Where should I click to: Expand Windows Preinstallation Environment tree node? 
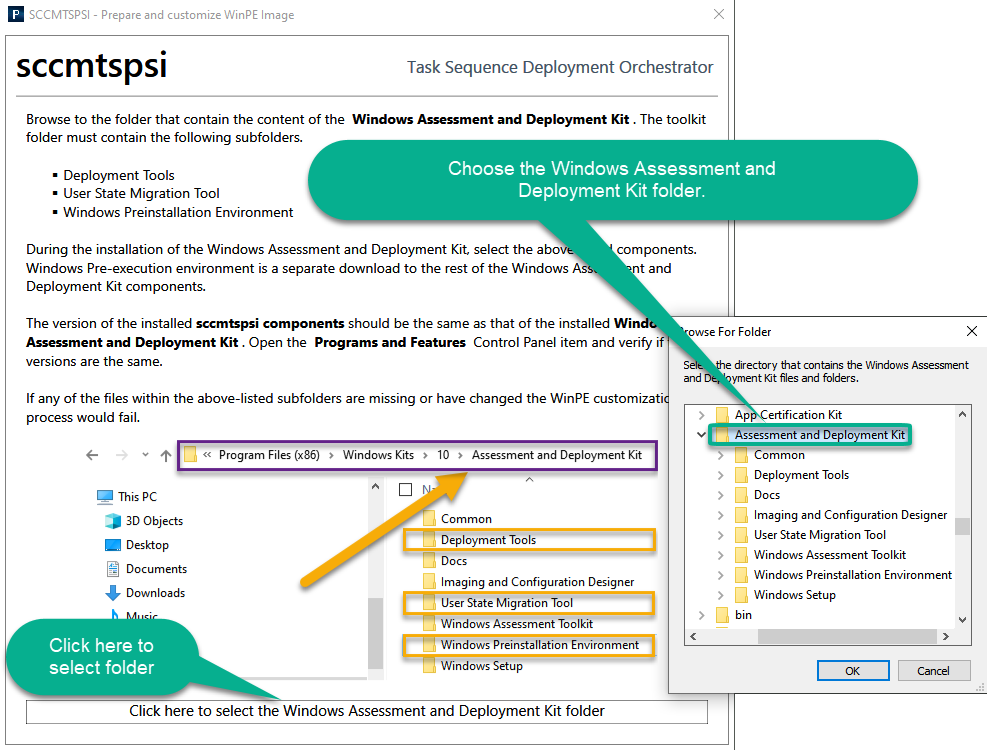tap(720, 575)
